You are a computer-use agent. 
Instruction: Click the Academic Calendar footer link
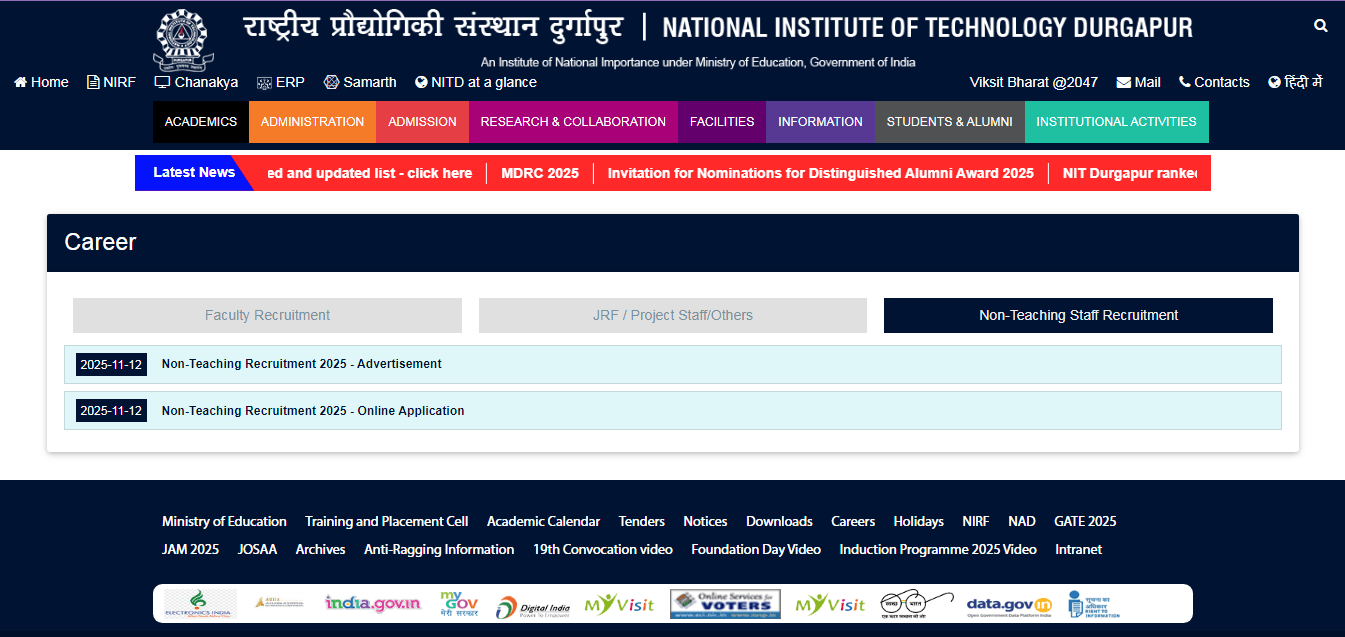coord(543,521)
